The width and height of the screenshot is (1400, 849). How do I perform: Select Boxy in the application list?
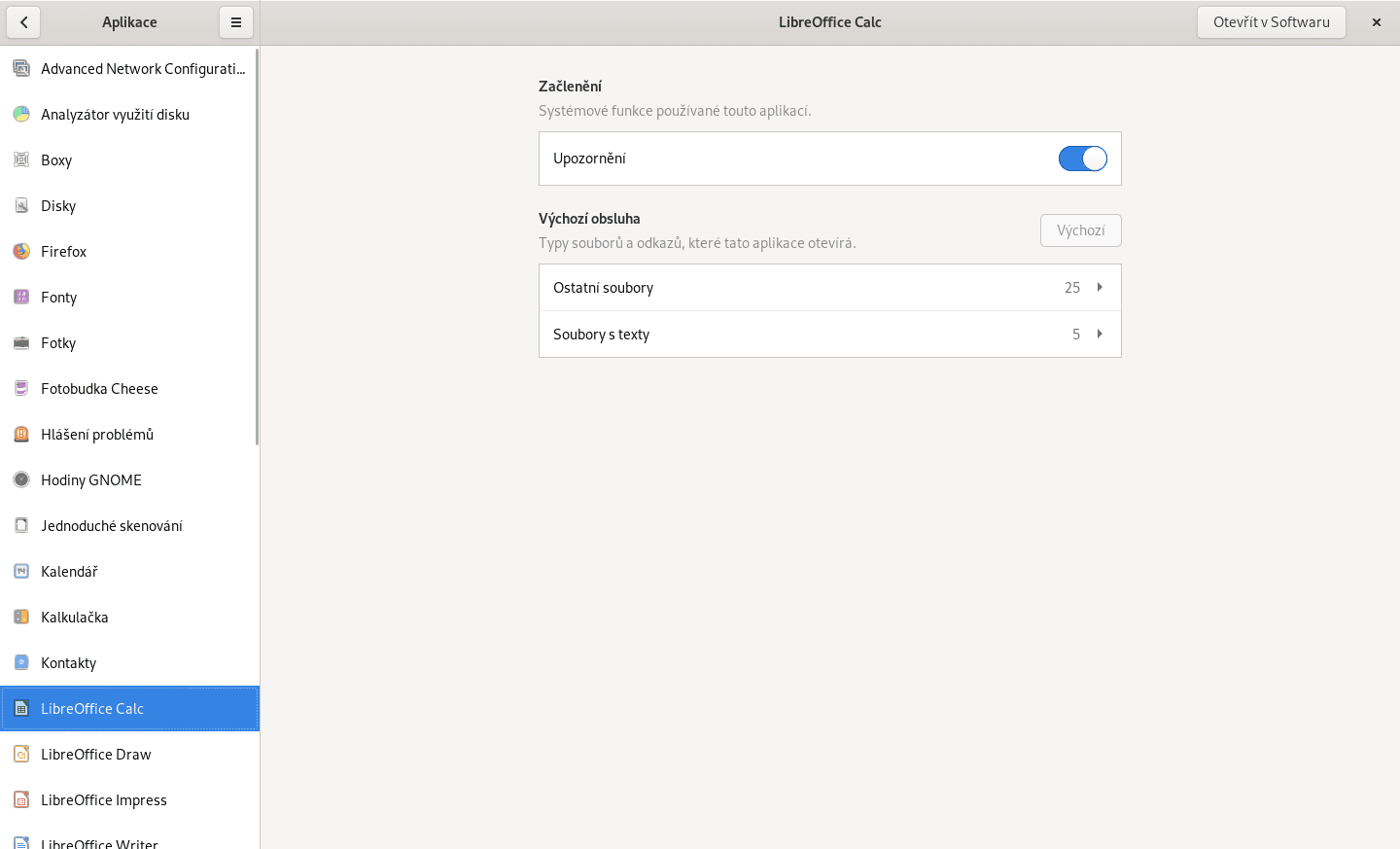[56, 160]
